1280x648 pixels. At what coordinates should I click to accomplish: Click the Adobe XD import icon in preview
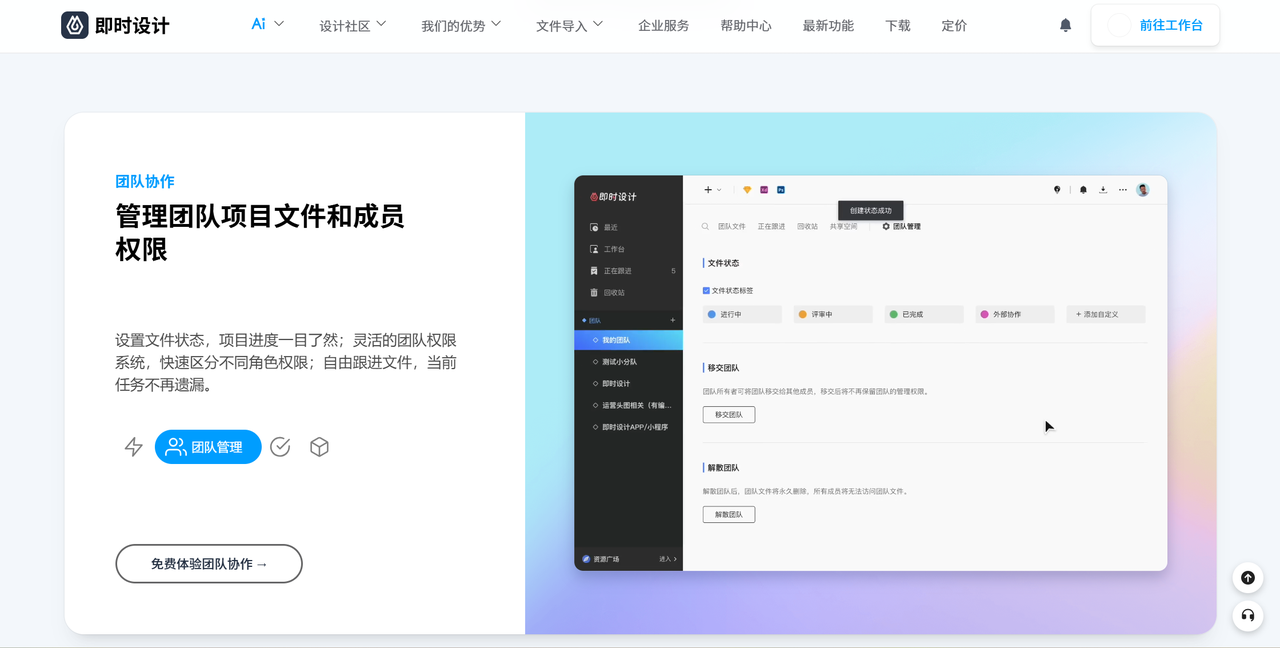764,189
